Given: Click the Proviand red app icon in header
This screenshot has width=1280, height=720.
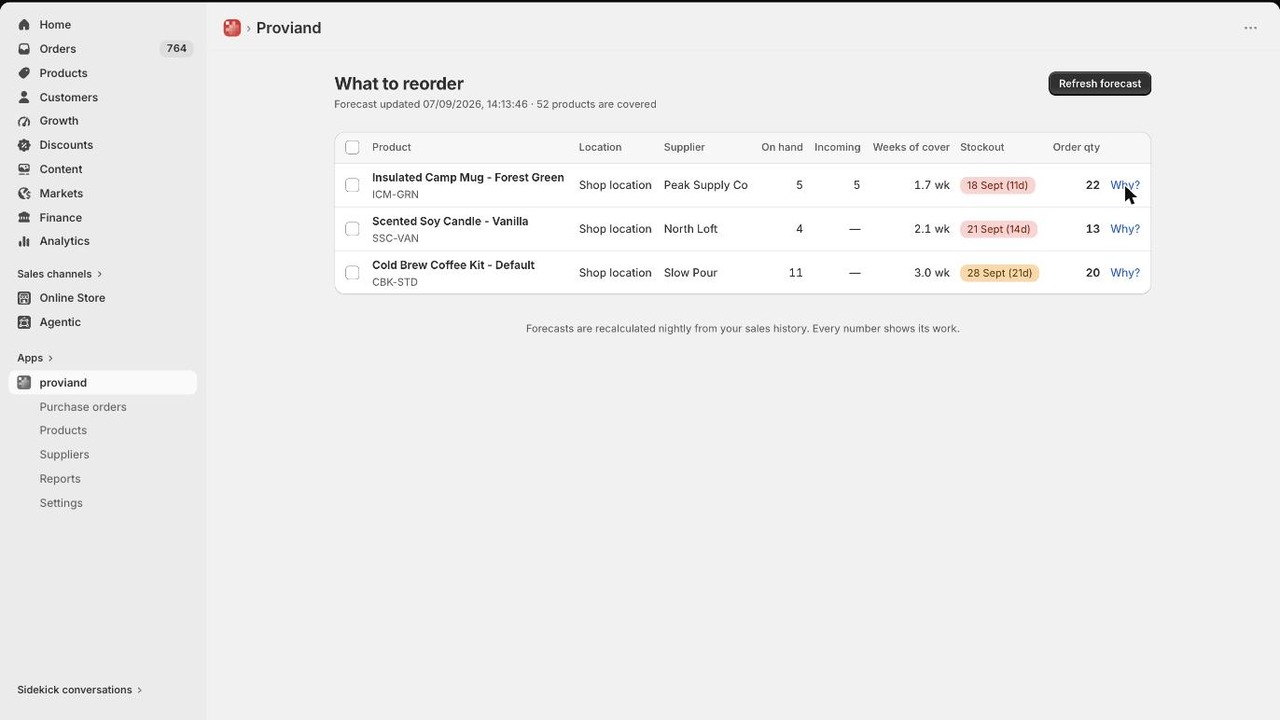Looking at the screenshot, I should click(x=232, y=28).
